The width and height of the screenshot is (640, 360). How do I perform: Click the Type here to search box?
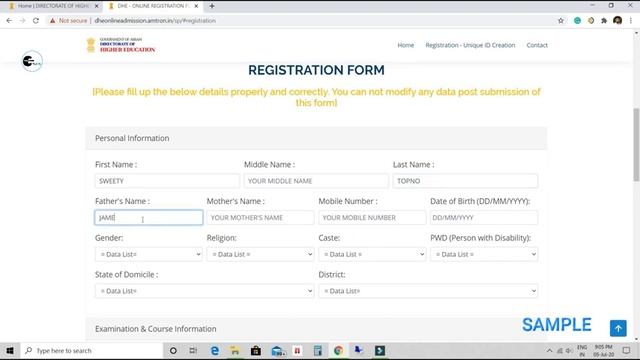pos(92,351)
